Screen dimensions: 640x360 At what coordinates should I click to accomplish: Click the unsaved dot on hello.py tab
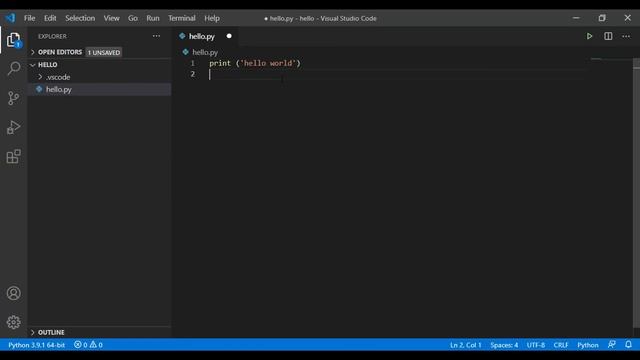pos(229,36)
